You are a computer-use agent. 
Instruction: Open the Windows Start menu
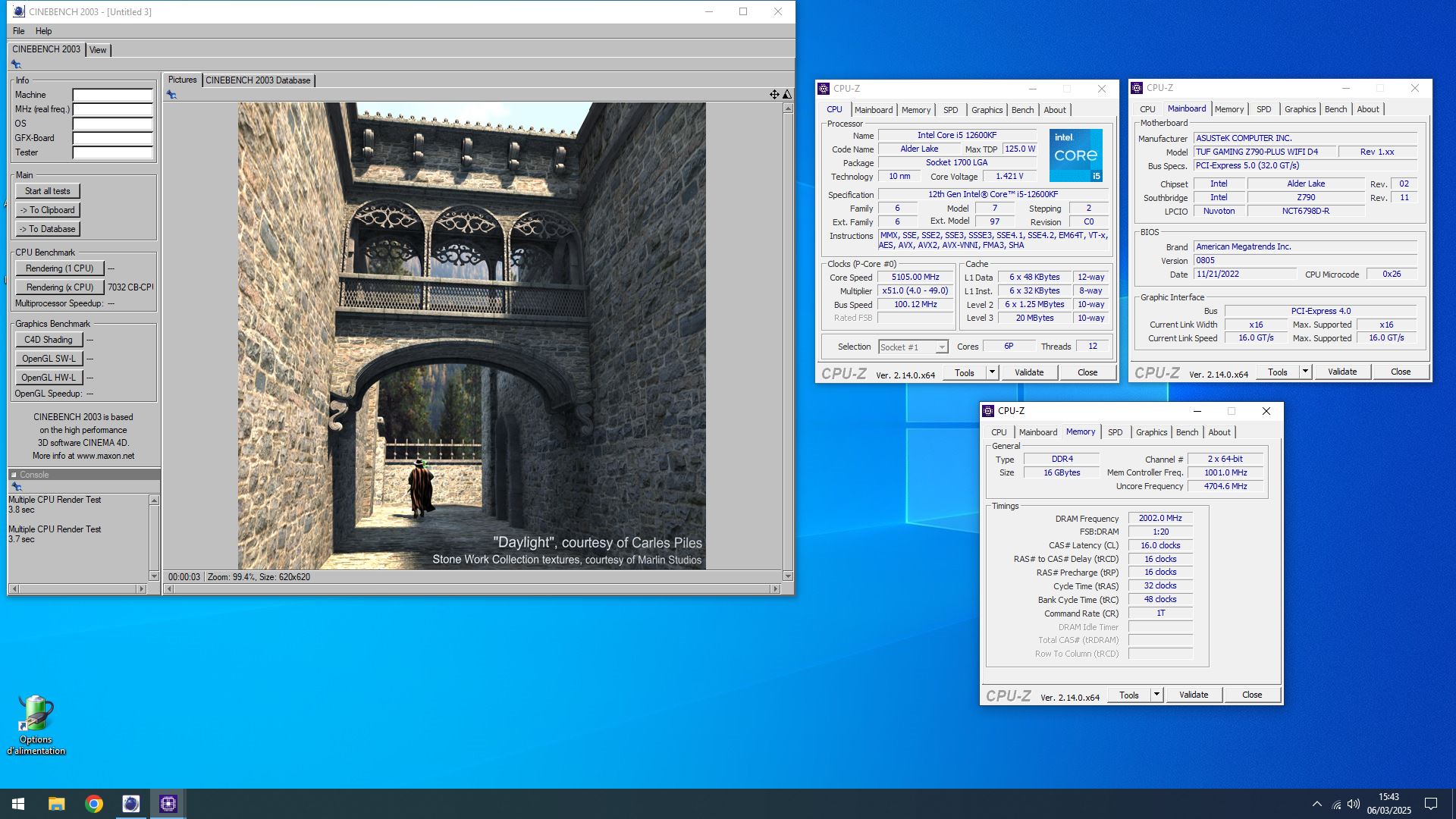point(18,804)
